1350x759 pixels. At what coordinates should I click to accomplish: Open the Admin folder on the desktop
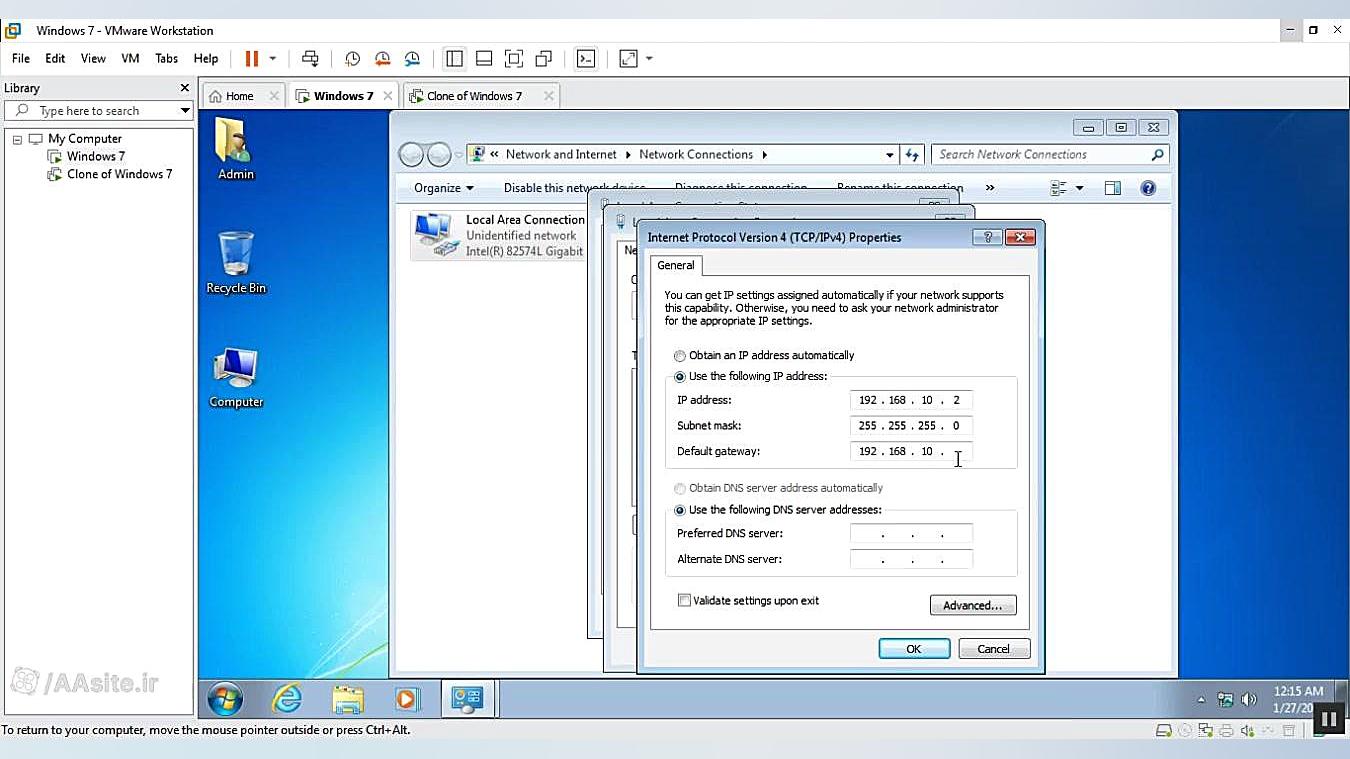236,149
